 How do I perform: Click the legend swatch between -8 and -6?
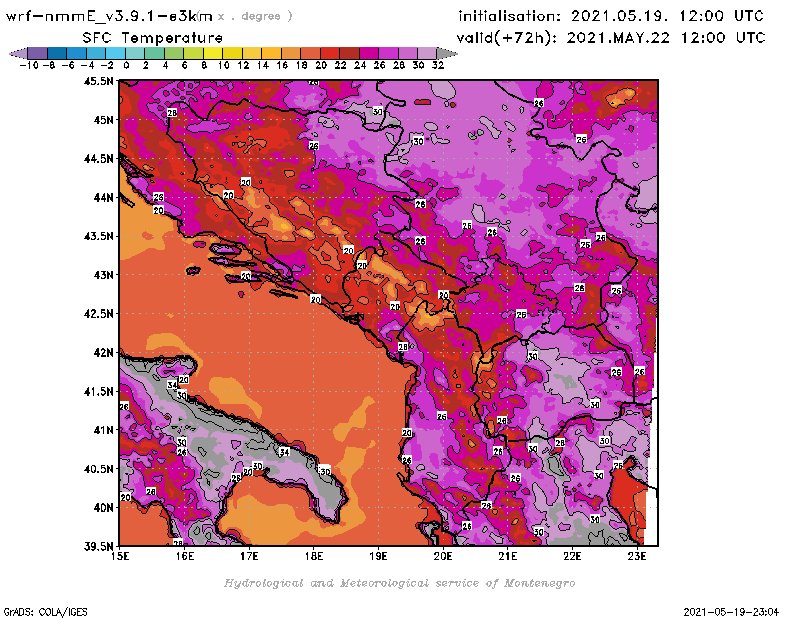point(57,53)
